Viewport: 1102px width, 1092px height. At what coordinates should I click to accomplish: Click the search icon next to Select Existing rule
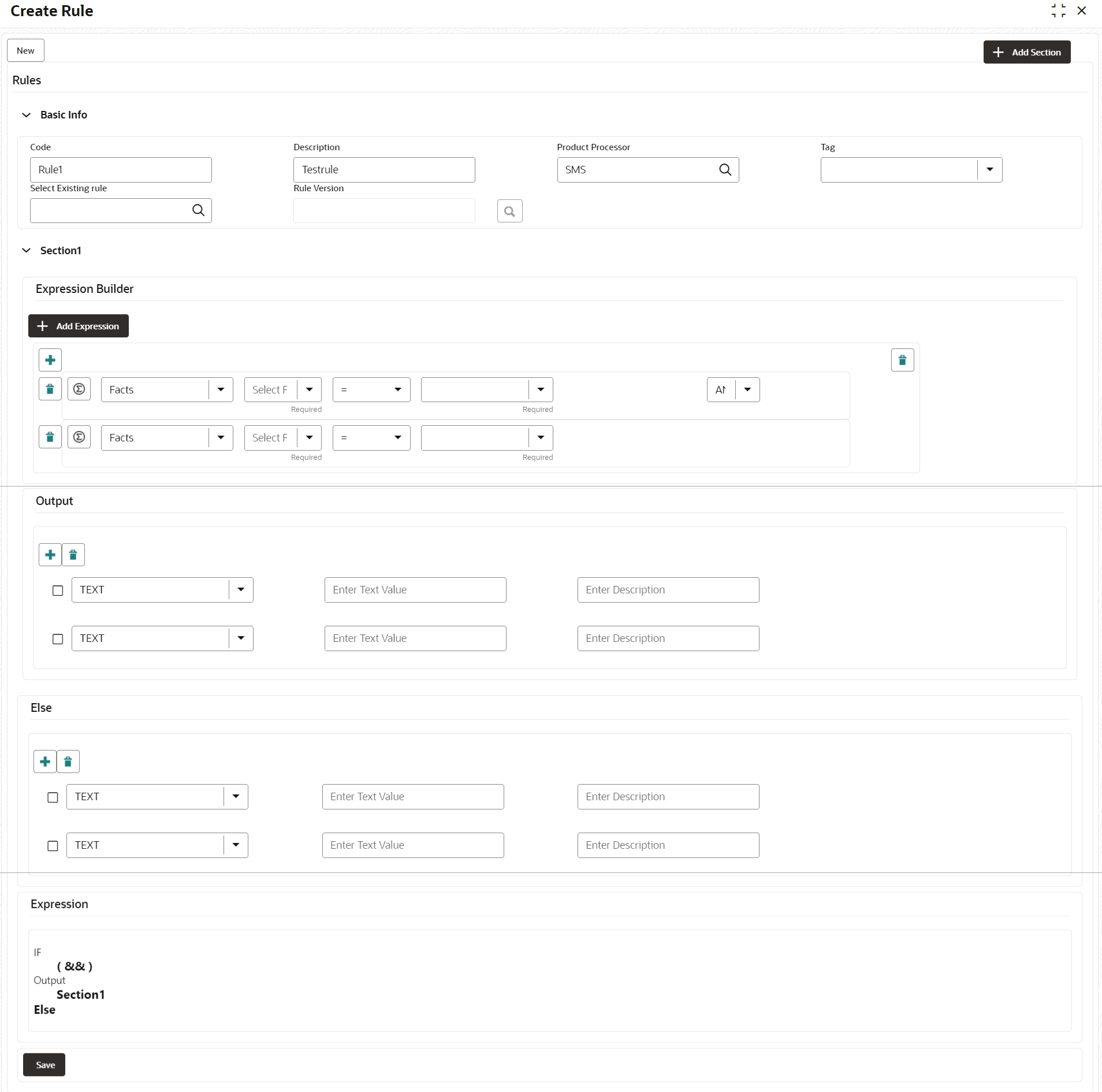(198, 210)
